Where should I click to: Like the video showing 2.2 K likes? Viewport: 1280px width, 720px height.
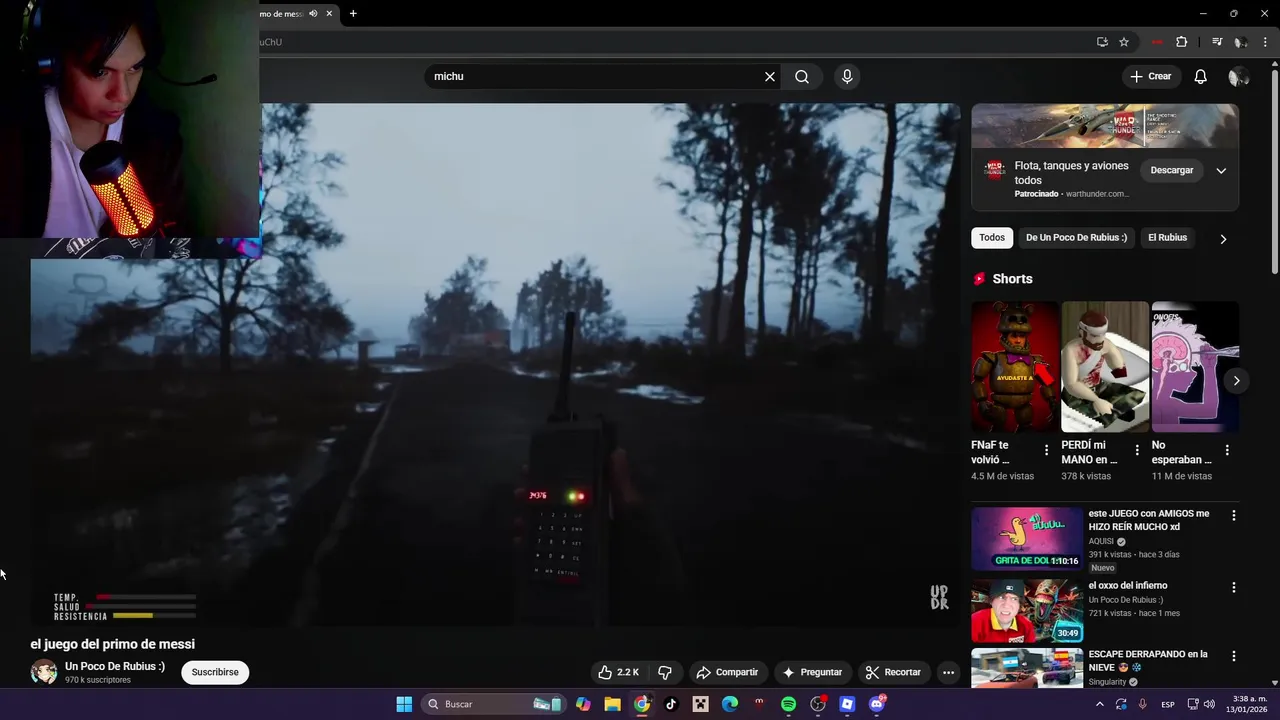pyautogui.click(x=619, y=672)
